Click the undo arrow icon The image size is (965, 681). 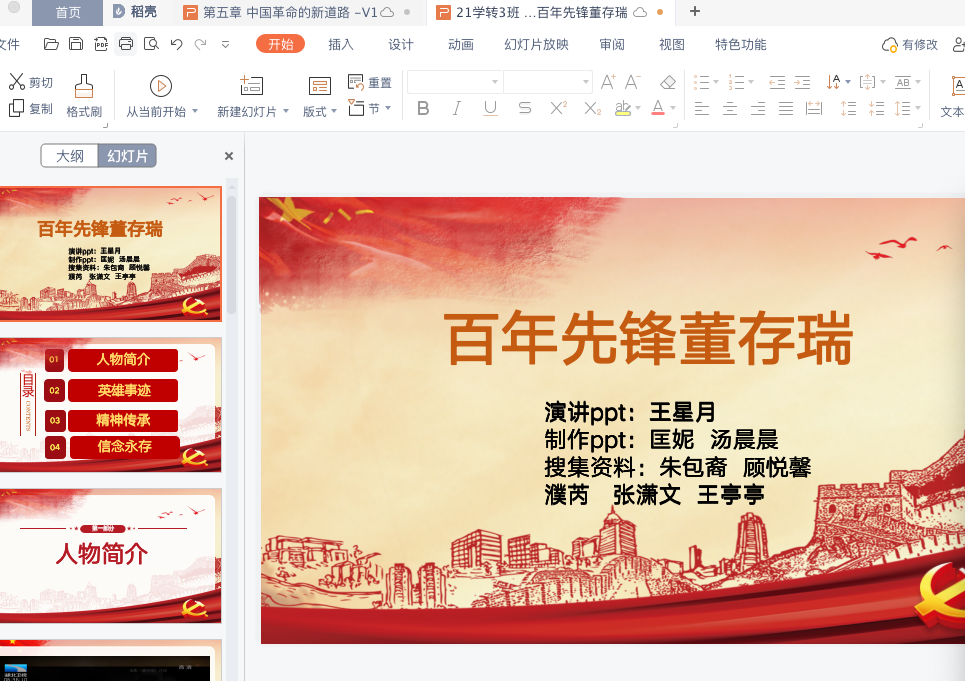click(176, 44)
